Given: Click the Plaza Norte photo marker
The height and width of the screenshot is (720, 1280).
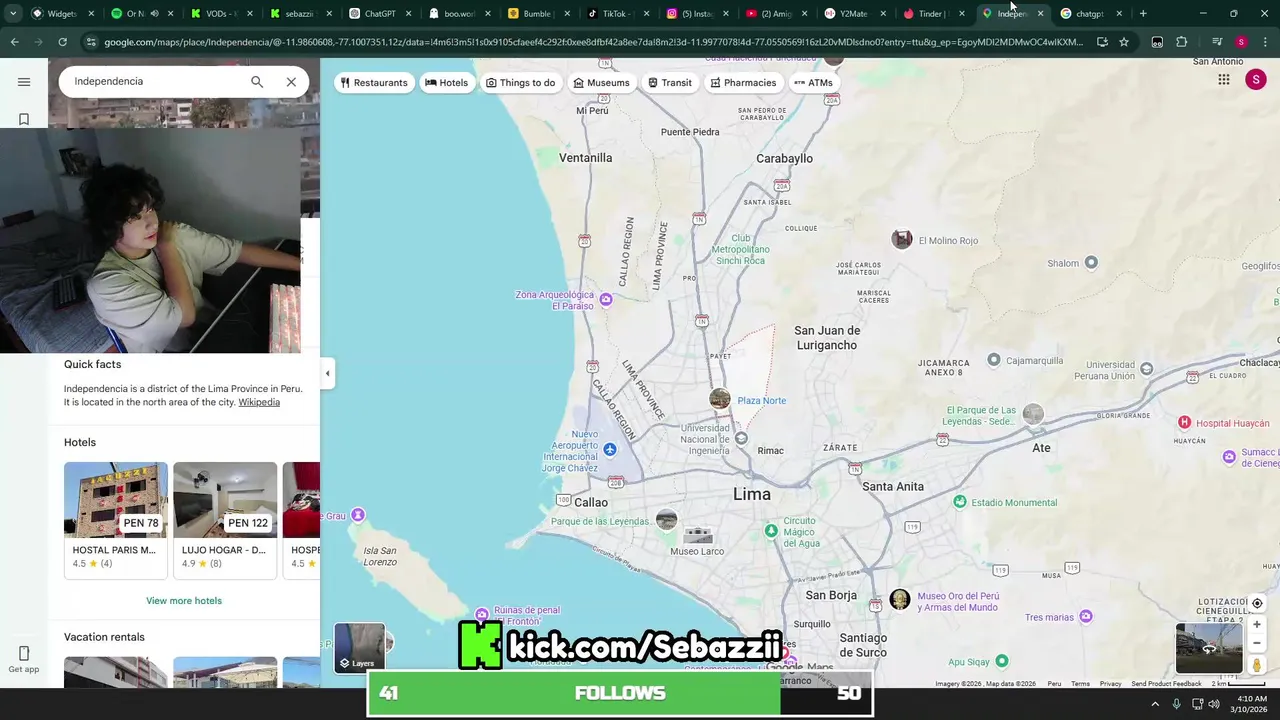Looking at the screenshot, I should [719, 399].
